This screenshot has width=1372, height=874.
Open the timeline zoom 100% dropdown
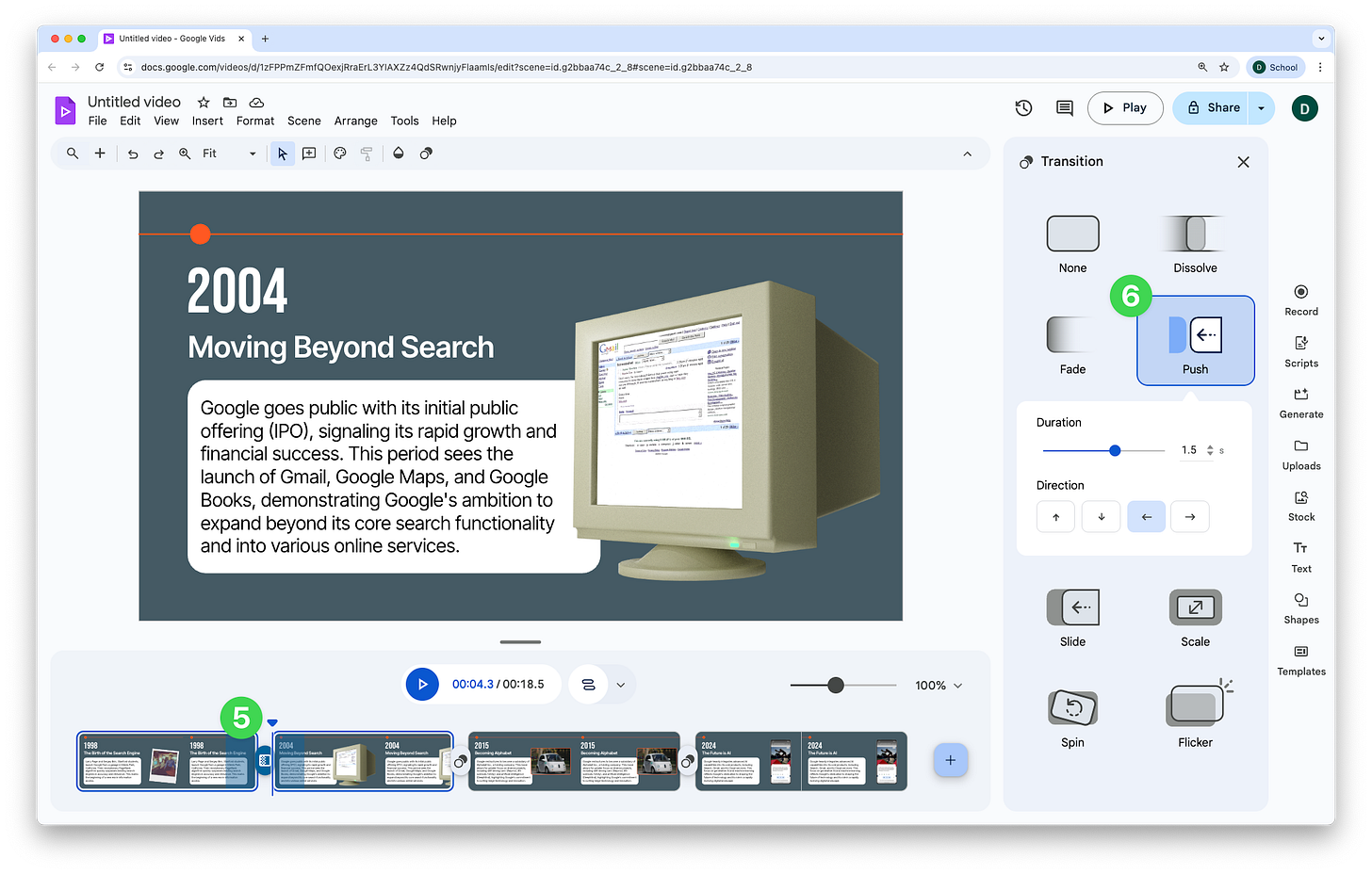click(939, 686)
